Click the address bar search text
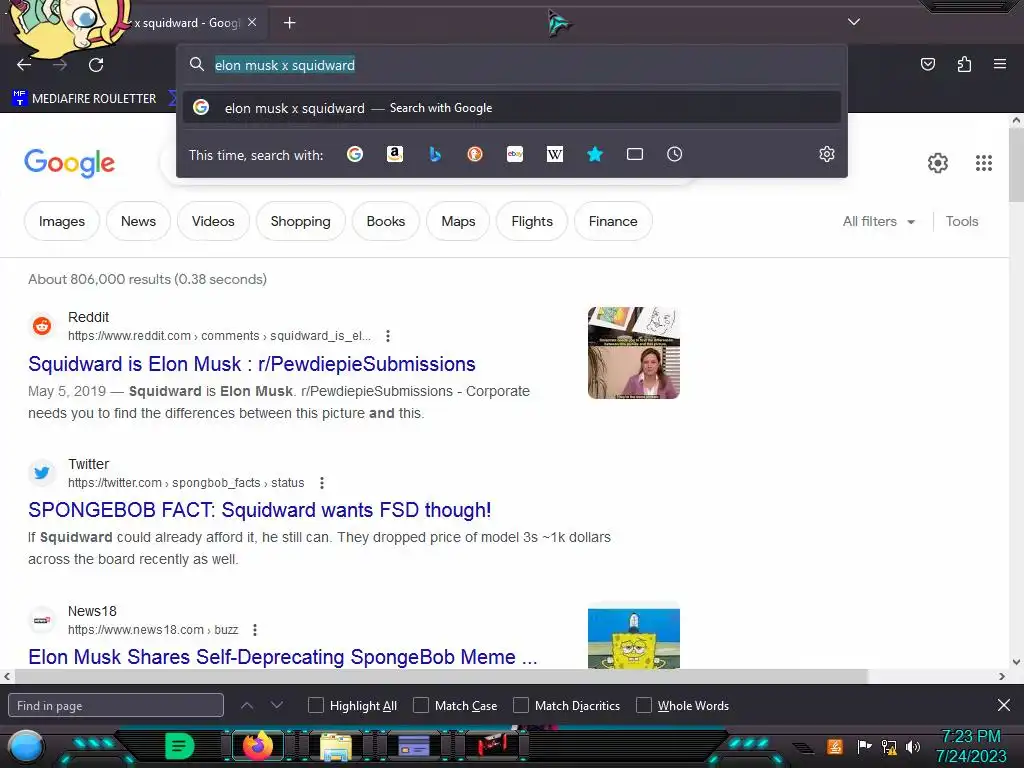This screenshot has width=1024, height=768. [285, 65]
